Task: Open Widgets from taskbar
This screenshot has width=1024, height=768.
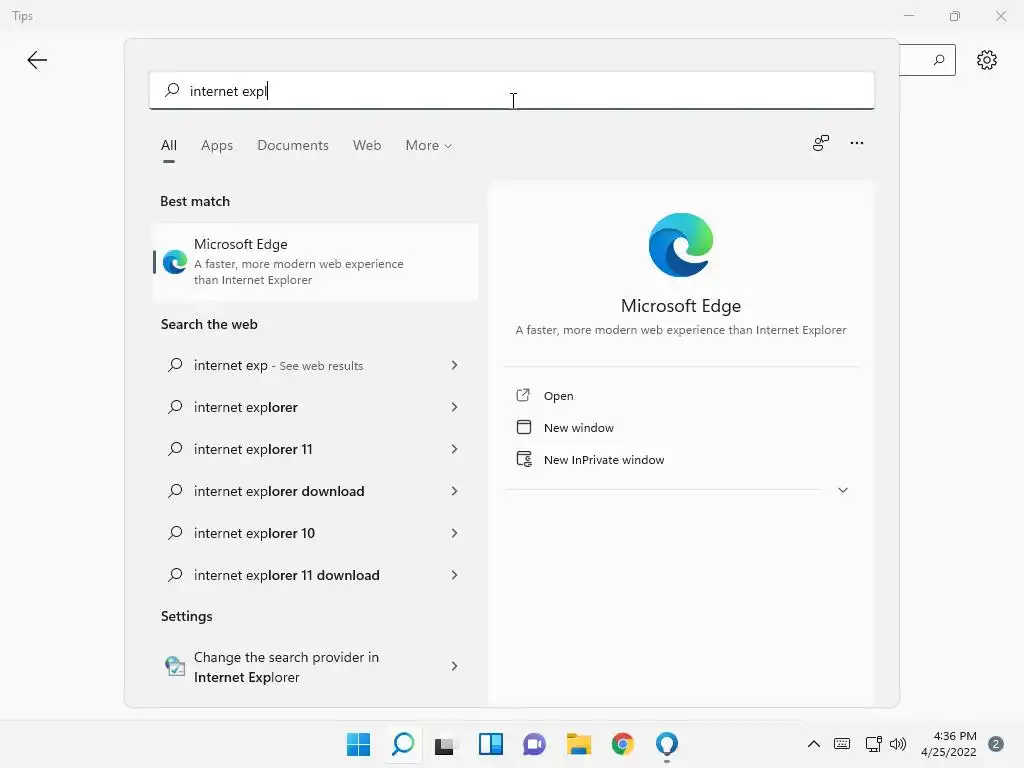Action: 490,744
